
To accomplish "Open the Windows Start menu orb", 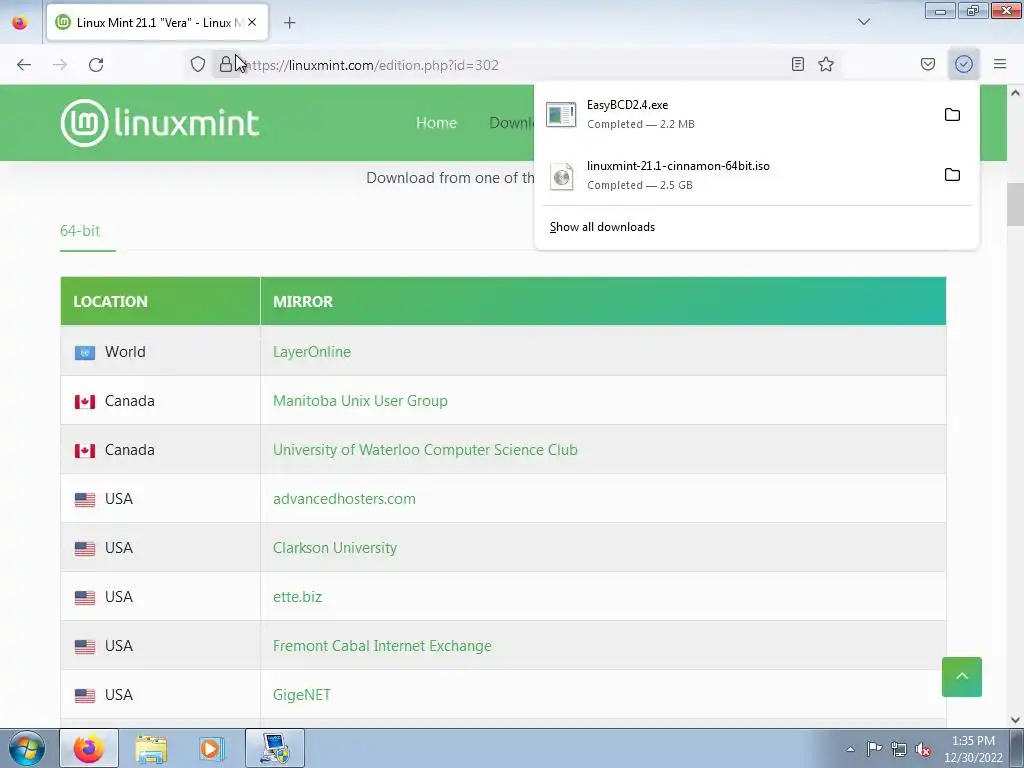I will 26,748.
